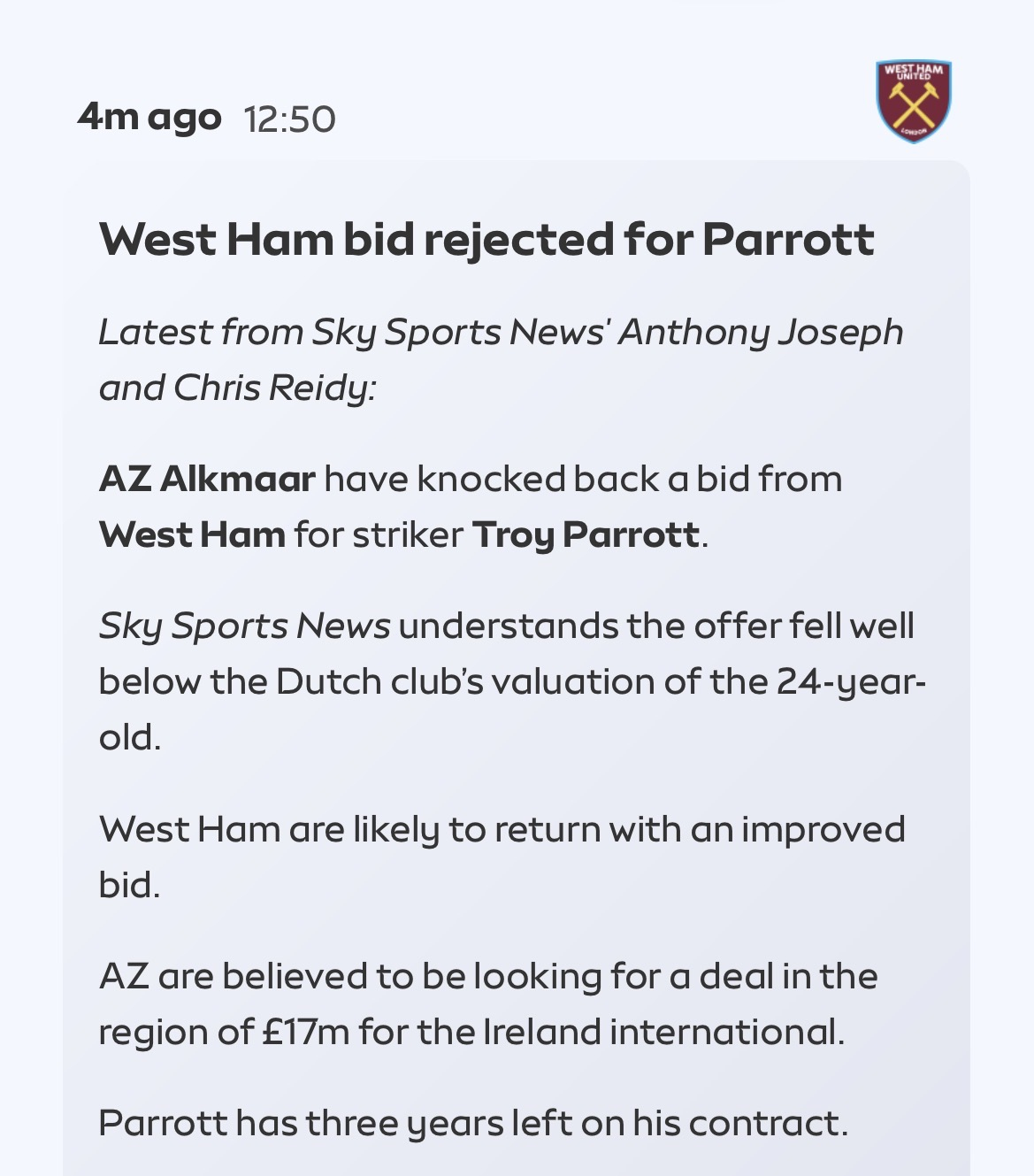
Task: Open the 'West Ham bid rejected for Parrott' headline
Action: click(486, 239)
